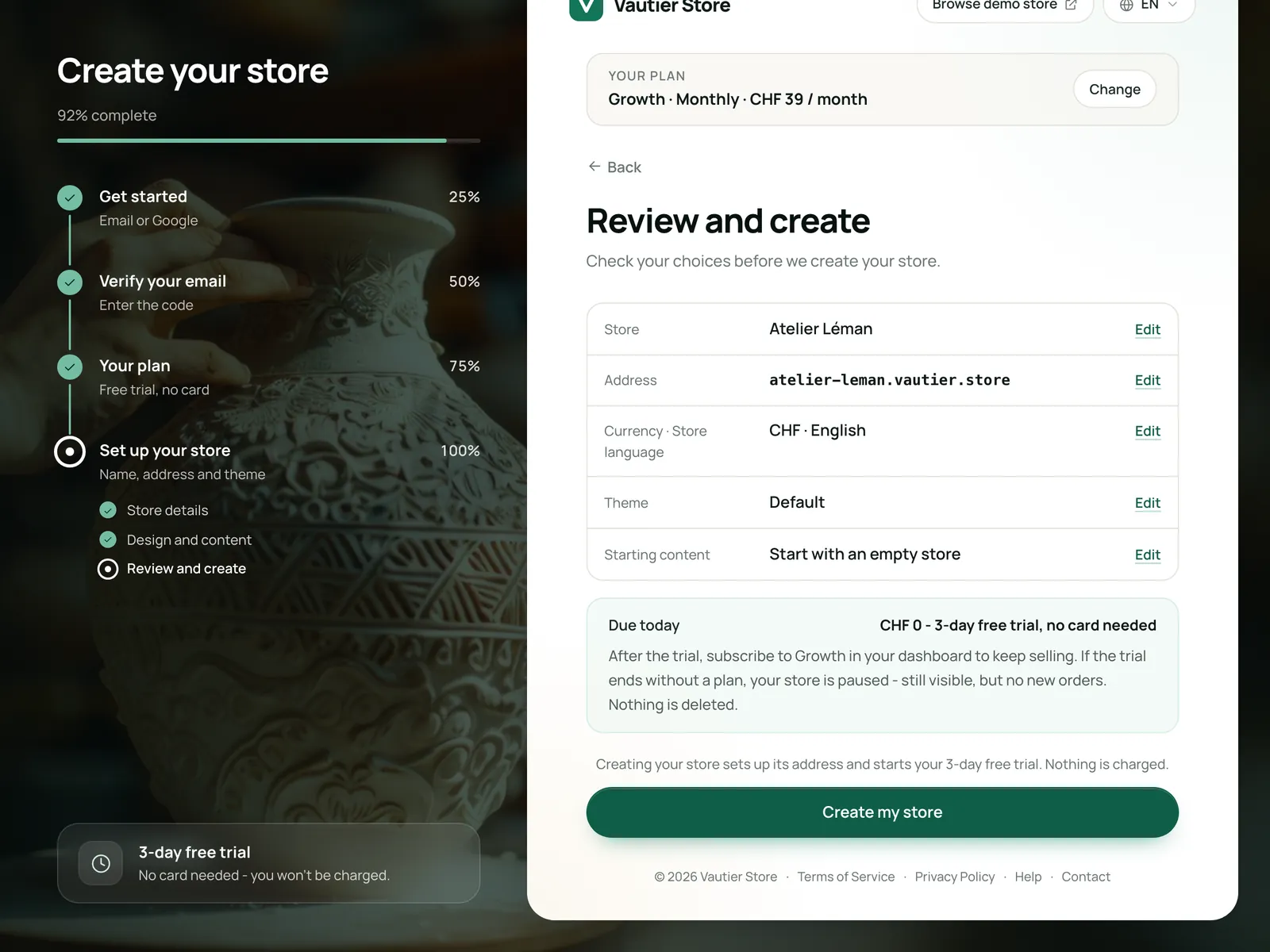The height and width of the screenshot is (952, 1270).
Task: Edit Currency and Store language row
Action: (1147, 431)
